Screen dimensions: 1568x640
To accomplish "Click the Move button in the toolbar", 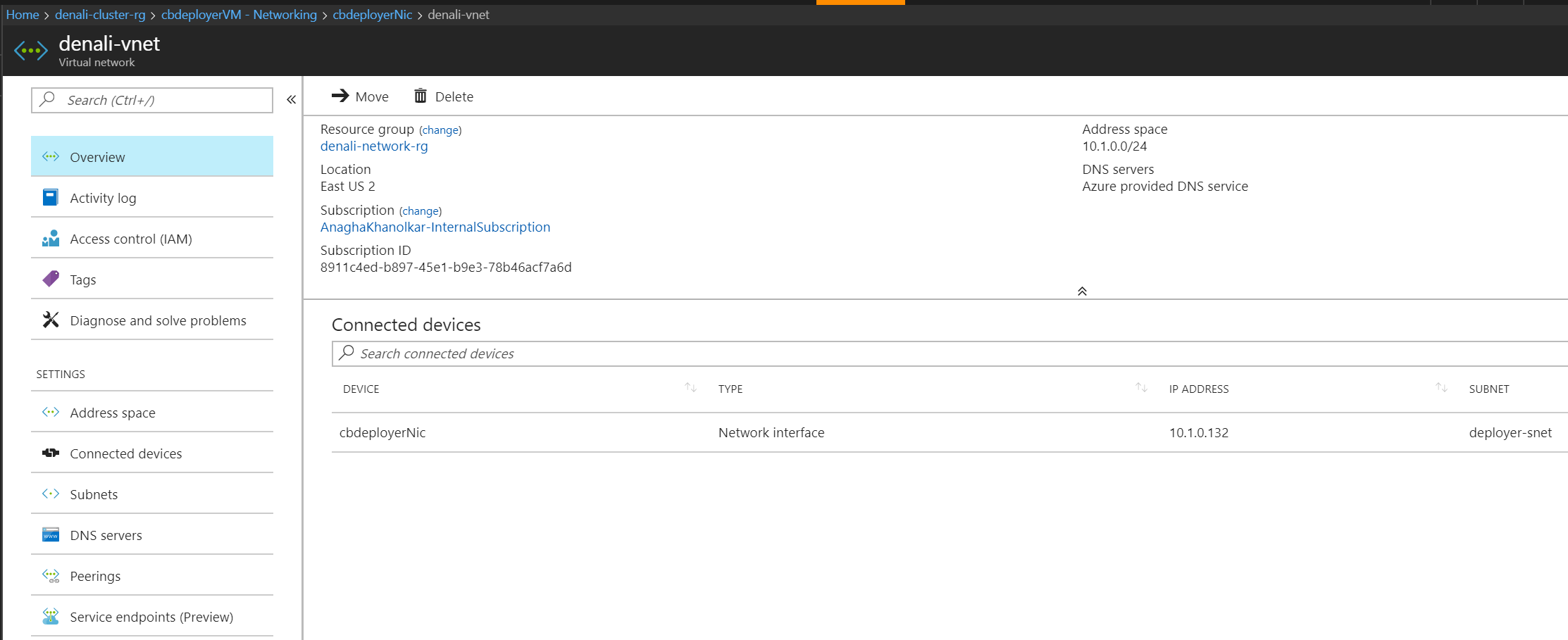I will click(x=360, y=96).
